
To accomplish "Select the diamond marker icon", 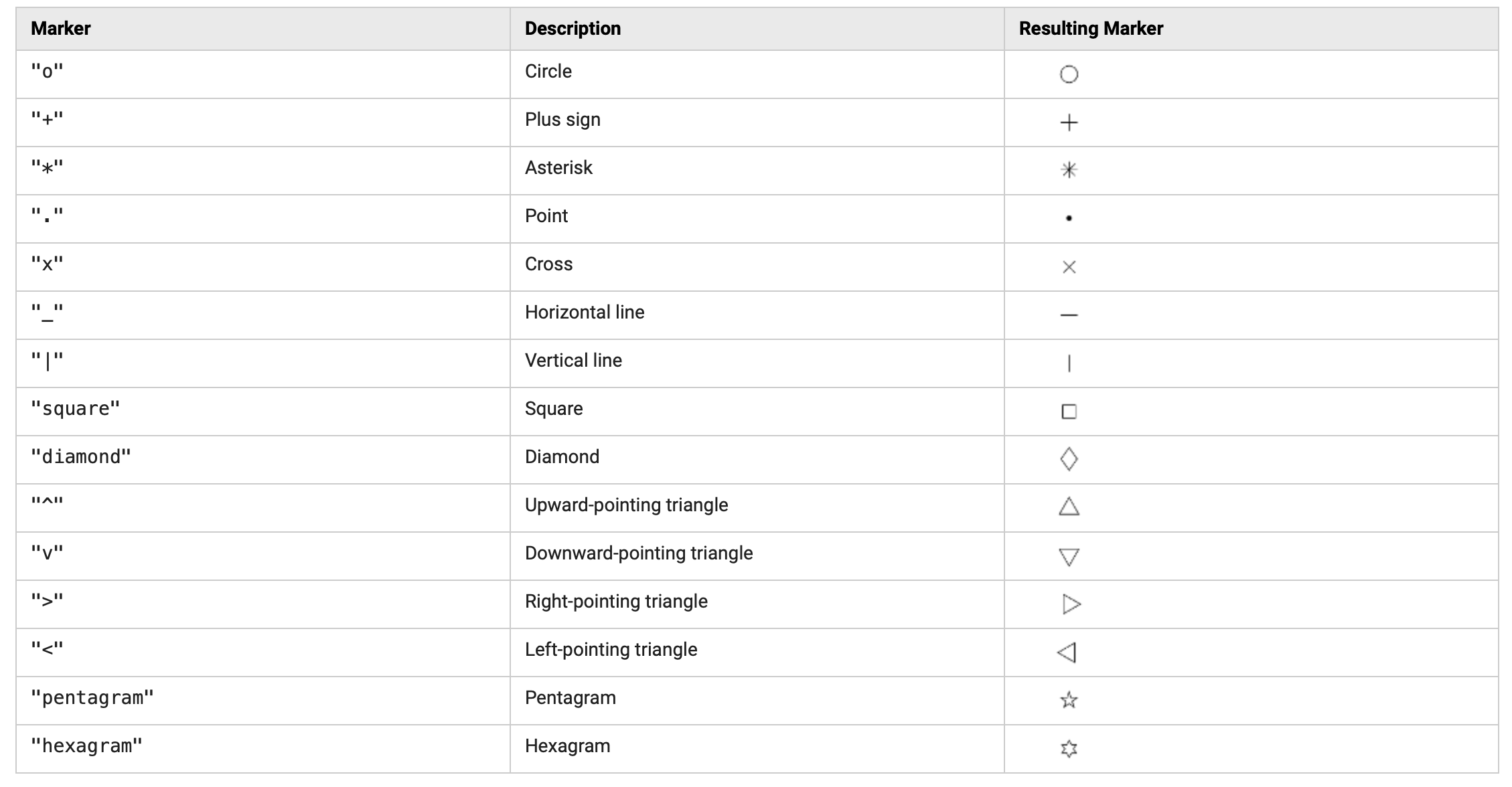I will click(1069, 459).
